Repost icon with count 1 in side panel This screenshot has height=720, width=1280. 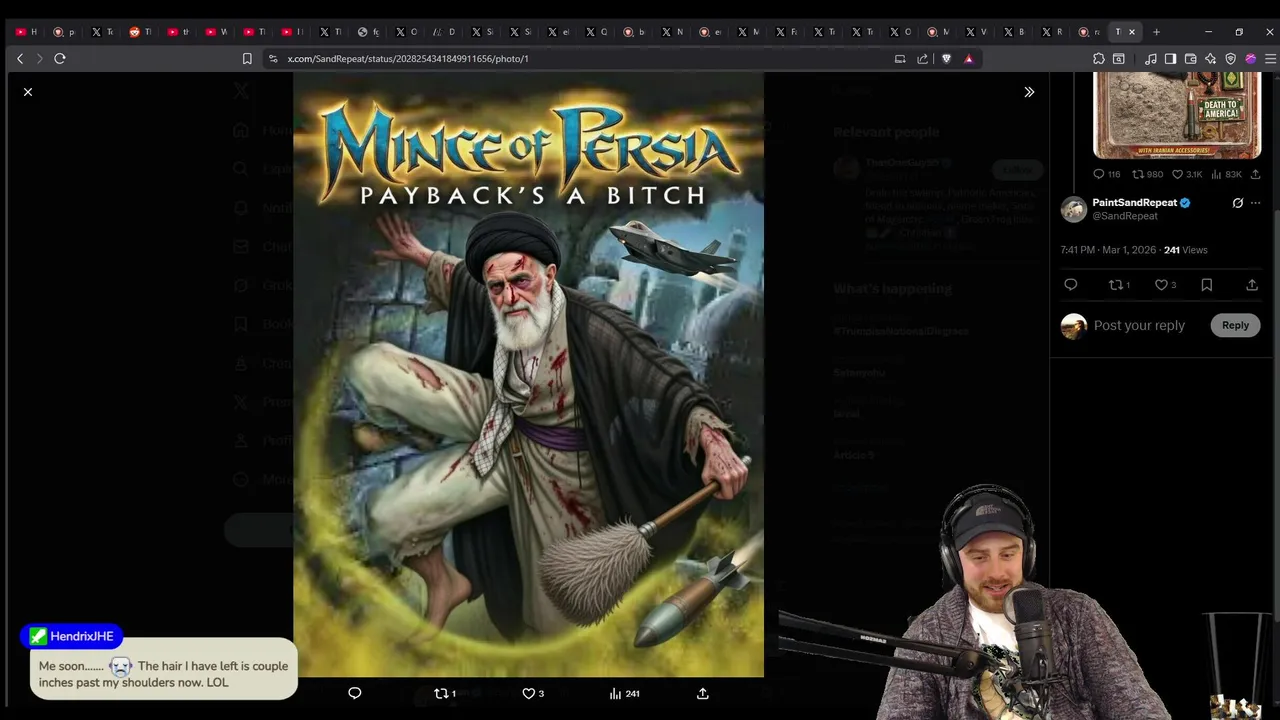[x=1119, y=285]
